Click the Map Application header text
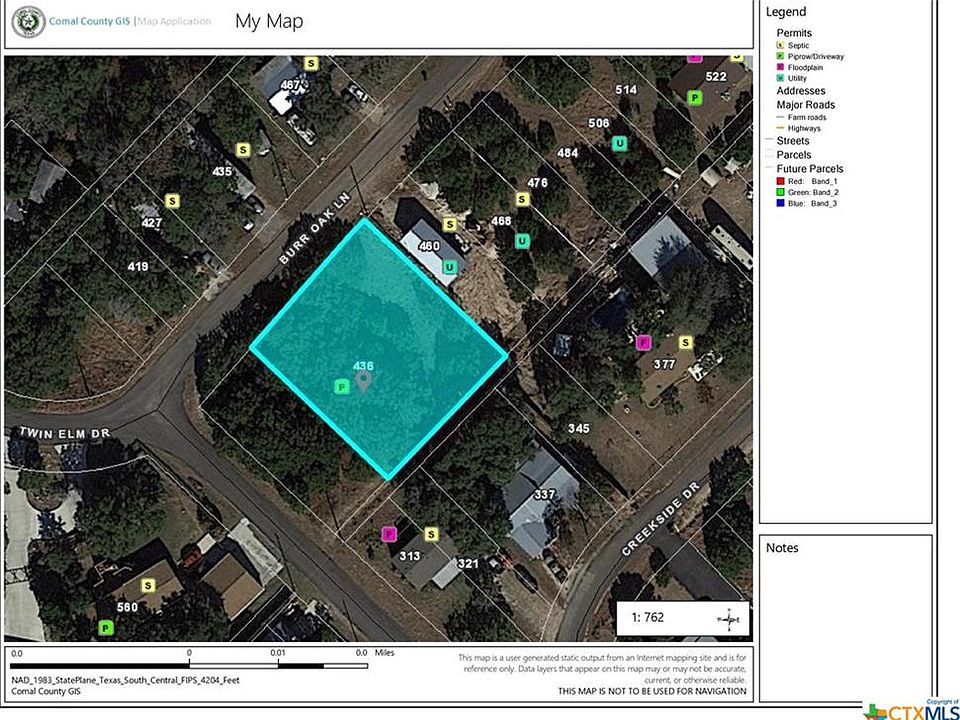960x720 pixels. 174,21
